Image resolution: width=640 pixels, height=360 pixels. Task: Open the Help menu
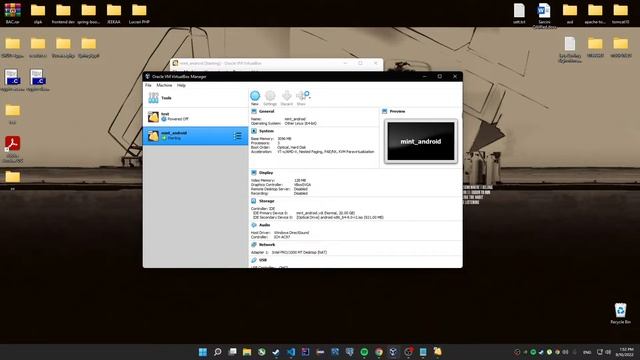[181, 85]
